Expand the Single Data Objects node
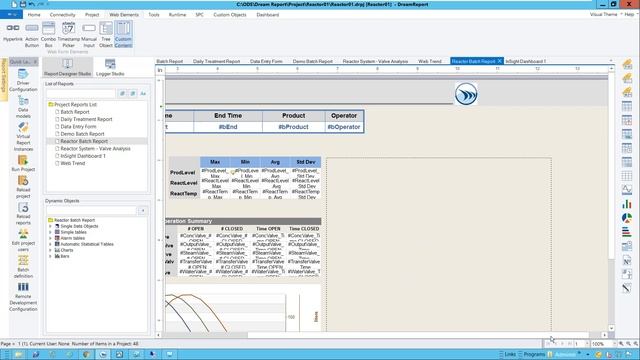The image size is (640, 360). click(x=51, y=226)
